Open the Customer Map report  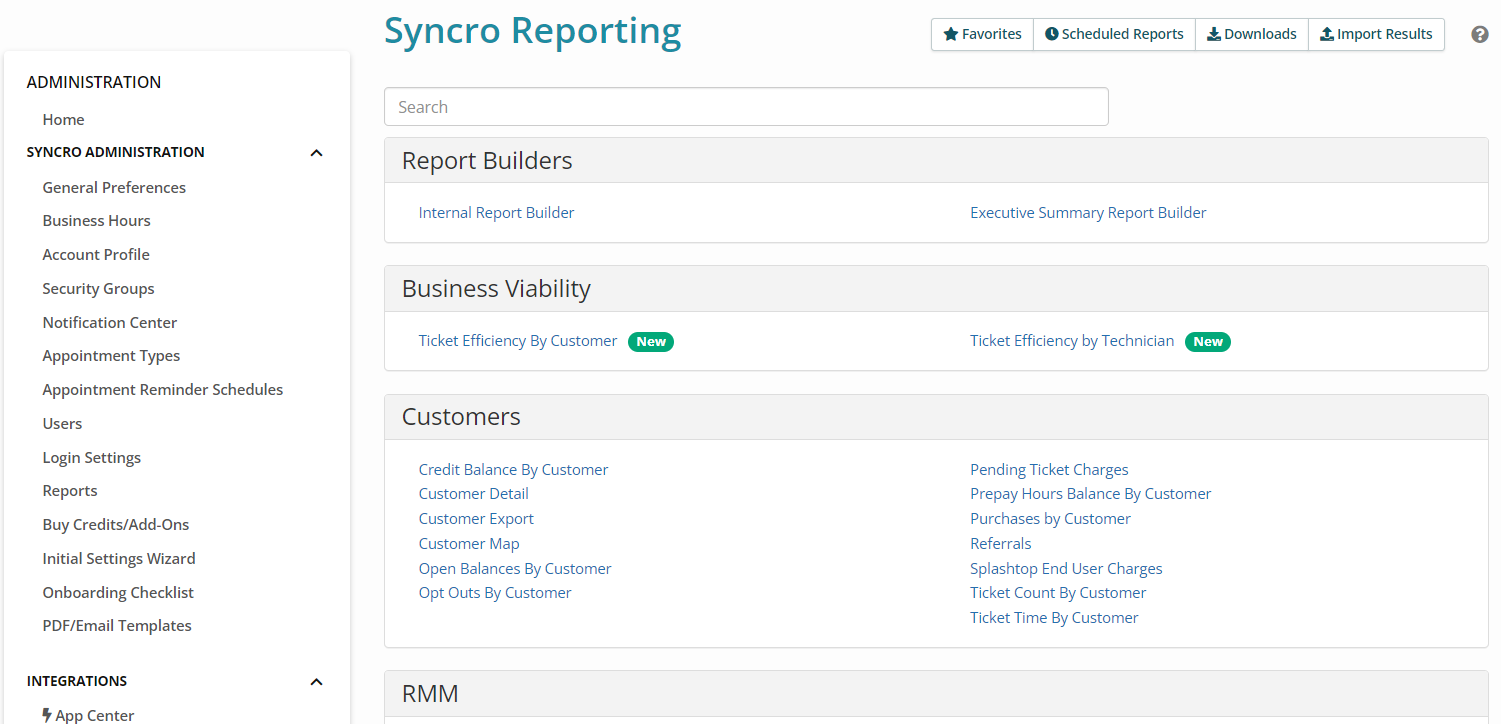pos(469,544)
